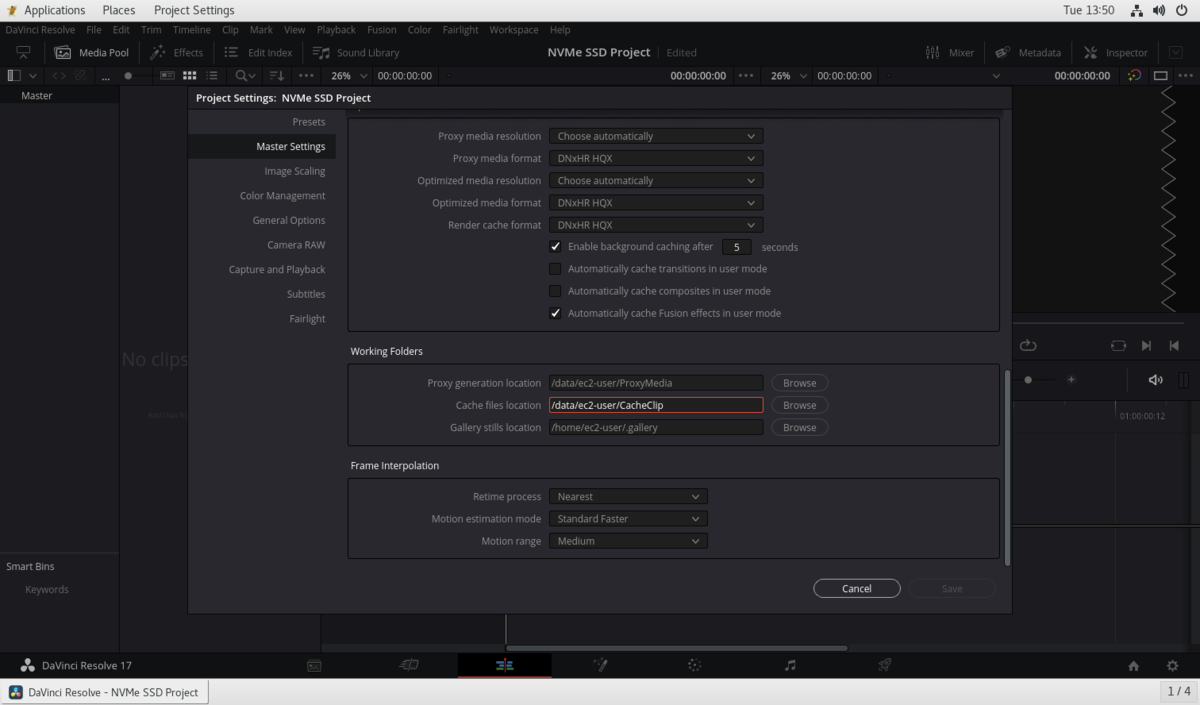This screenshot has height=705, width=1200.
Task: Toggle the bin list sidebar icon
Action: tap(14, 75)
